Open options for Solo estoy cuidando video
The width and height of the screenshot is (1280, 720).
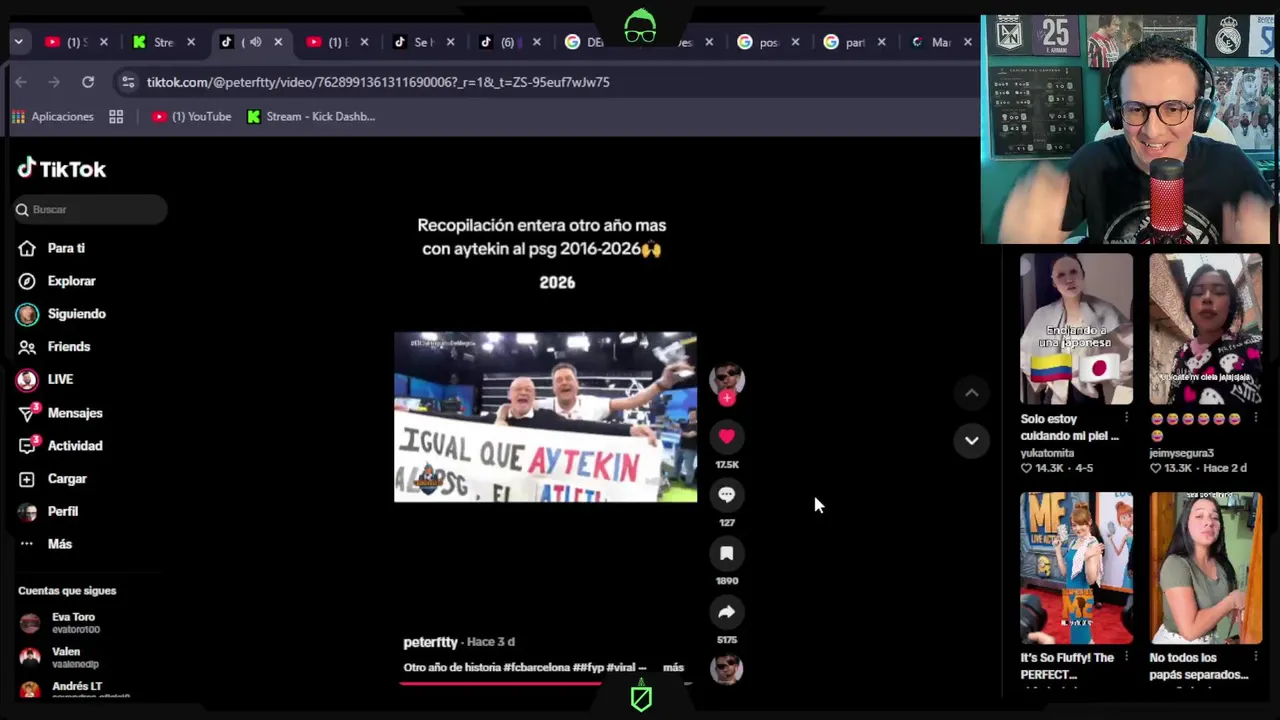[x=1126, y=418]
